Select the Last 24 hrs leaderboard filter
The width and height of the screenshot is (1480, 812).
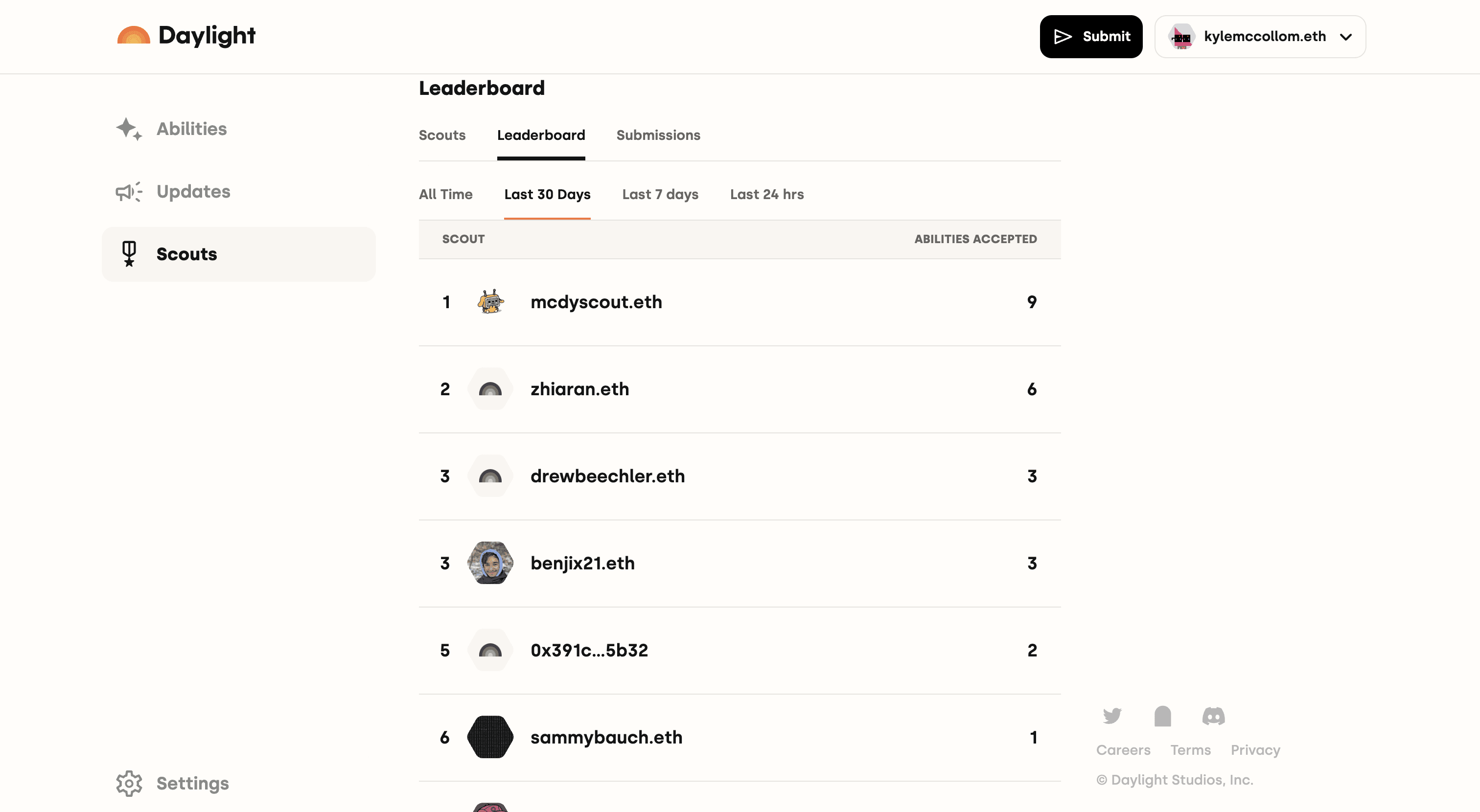click(767, 194)
